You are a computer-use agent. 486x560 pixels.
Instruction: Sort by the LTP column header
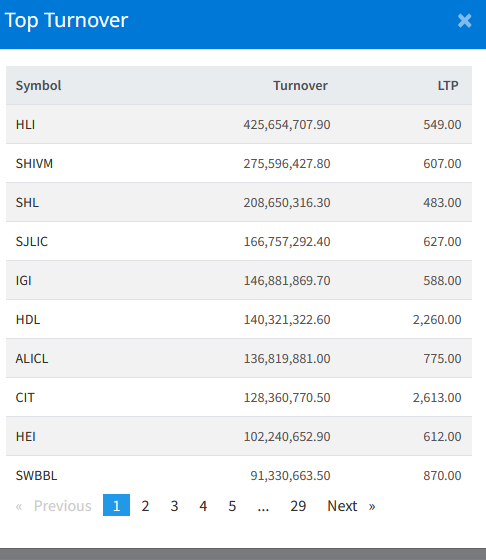click(448, 86)
